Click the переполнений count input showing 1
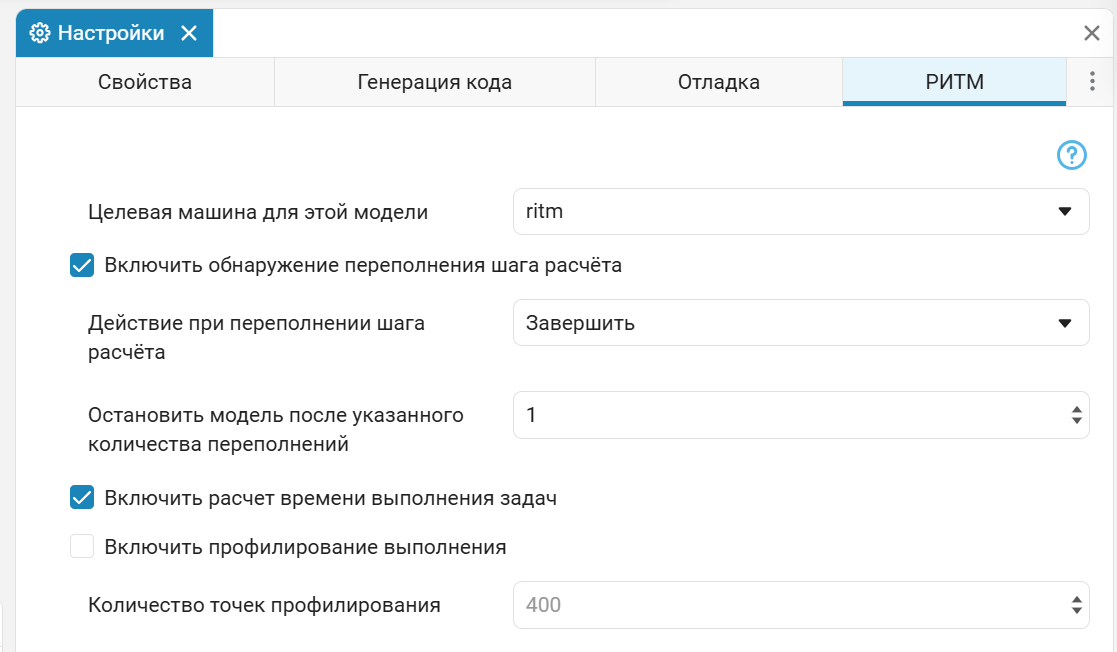The height and width of the screenshot is (652, 1117). point(700,415)
